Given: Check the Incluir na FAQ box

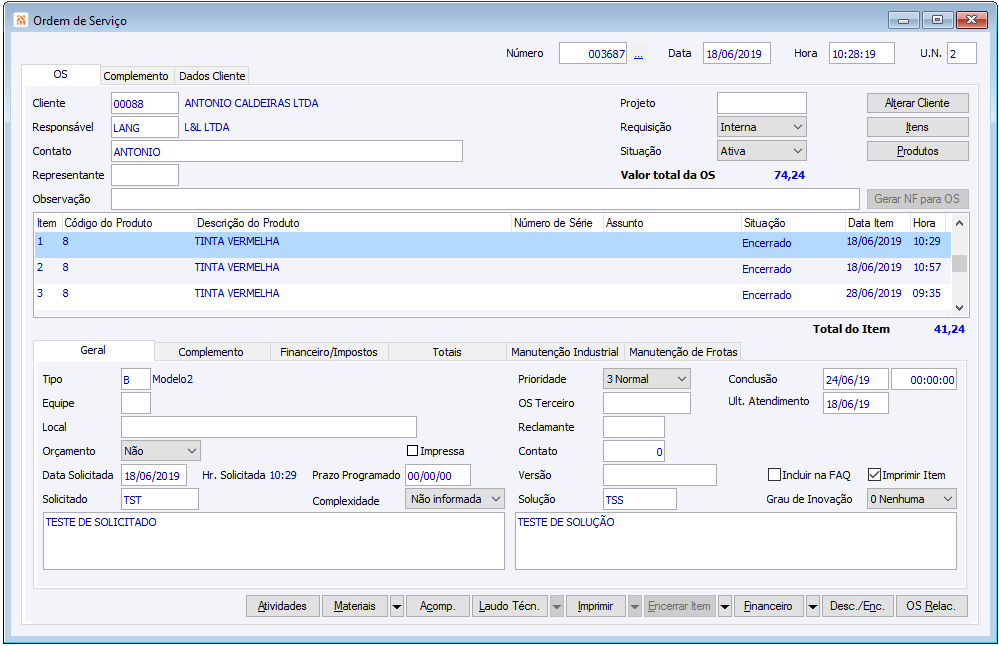Looking at the screenshot, I should click(x=774, y=475).
